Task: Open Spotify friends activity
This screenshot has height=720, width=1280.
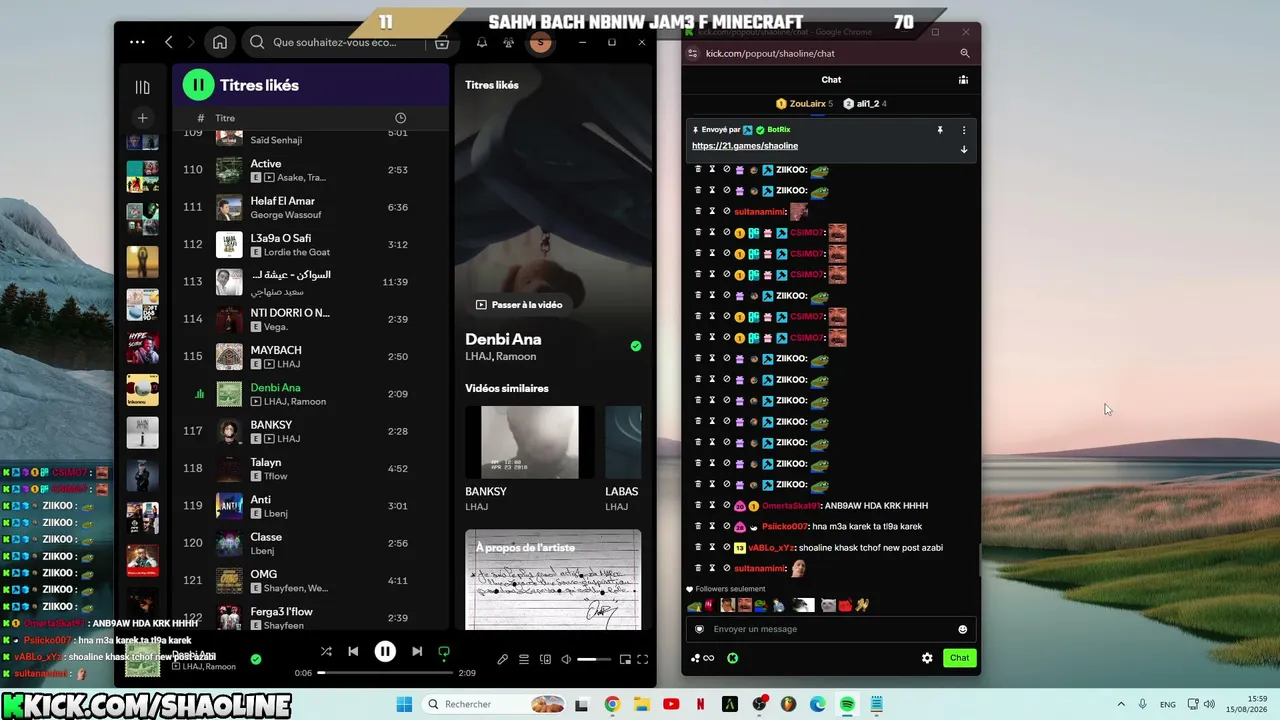Action: tap(509, 42)
